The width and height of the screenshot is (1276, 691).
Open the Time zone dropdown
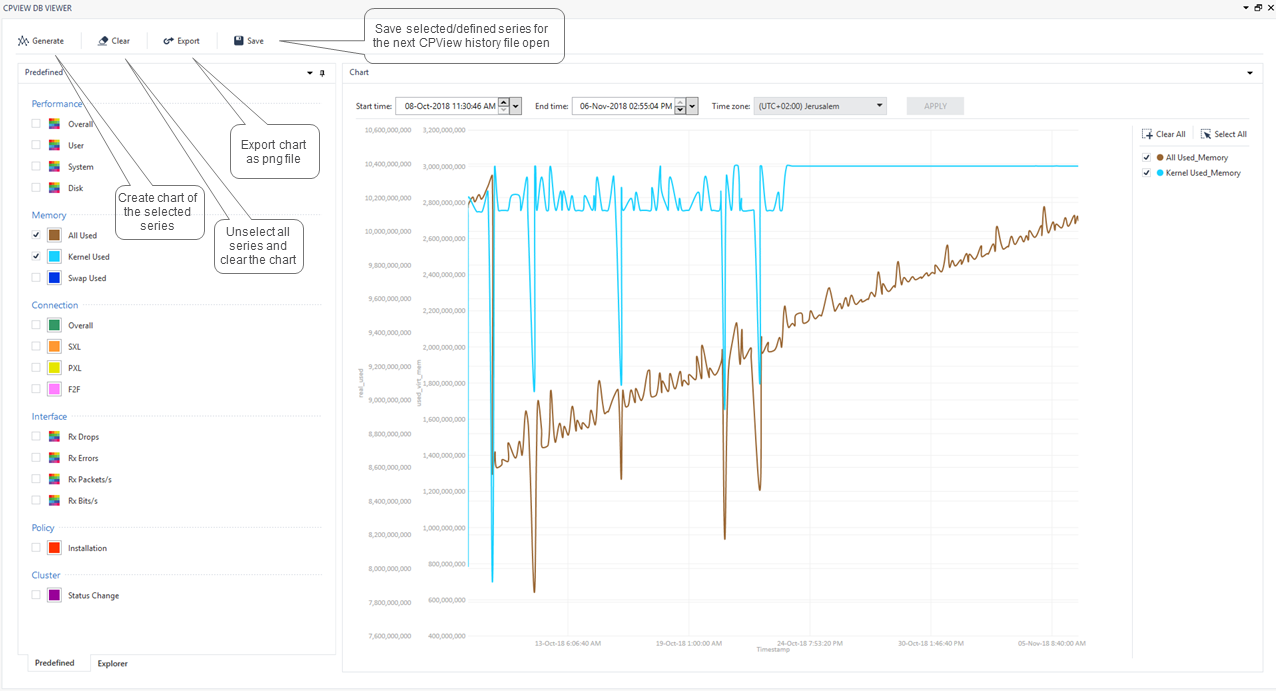pos(878,105)
